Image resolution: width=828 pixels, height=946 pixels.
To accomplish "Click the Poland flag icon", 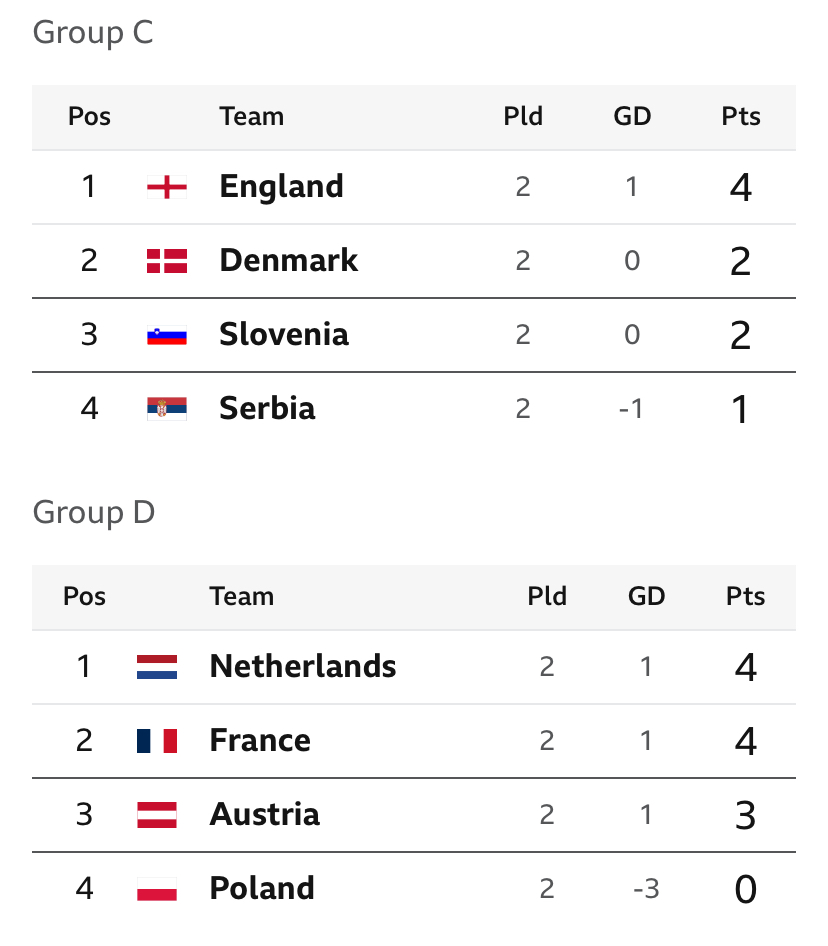I will coord(157,889).
